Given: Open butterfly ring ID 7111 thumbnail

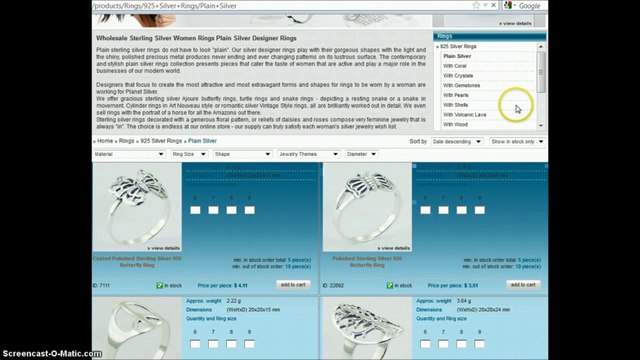Looking at the screenshot, I should 137,207.
